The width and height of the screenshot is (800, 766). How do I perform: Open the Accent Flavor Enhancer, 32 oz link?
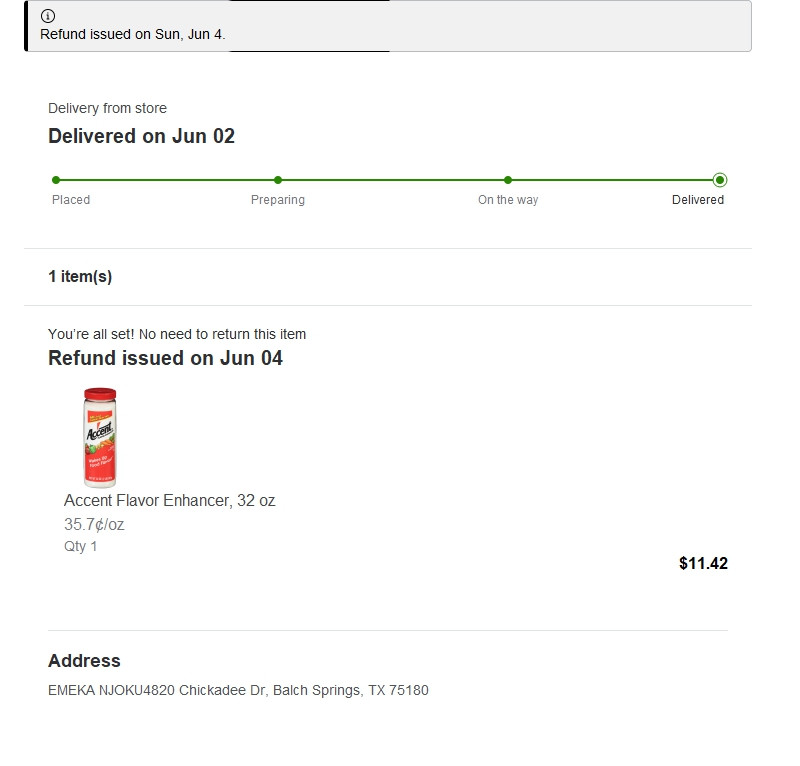click(x=169, y=501)
